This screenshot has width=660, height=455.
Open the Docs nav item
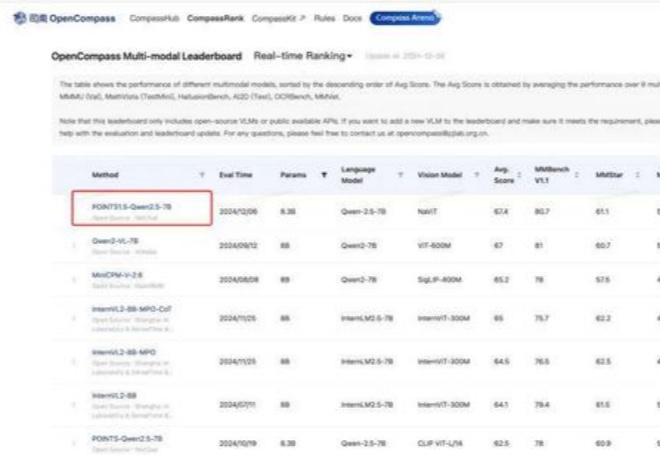pos(352,18)
